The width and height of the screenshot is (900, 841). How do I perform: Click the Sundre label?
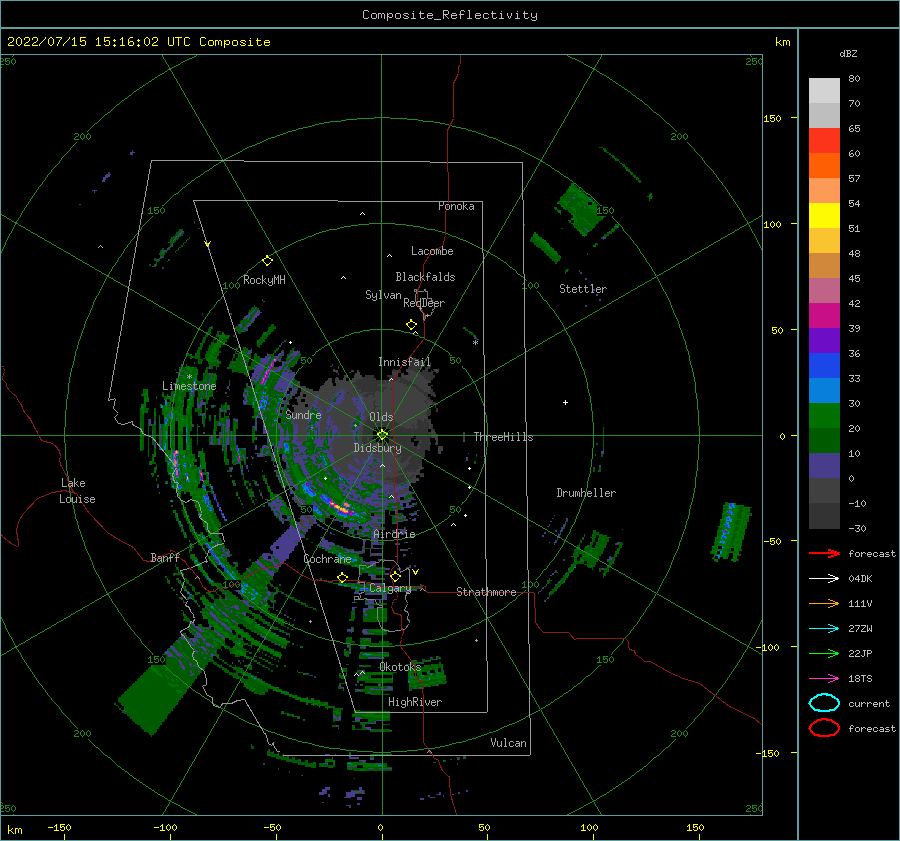(x=303, y=414)
